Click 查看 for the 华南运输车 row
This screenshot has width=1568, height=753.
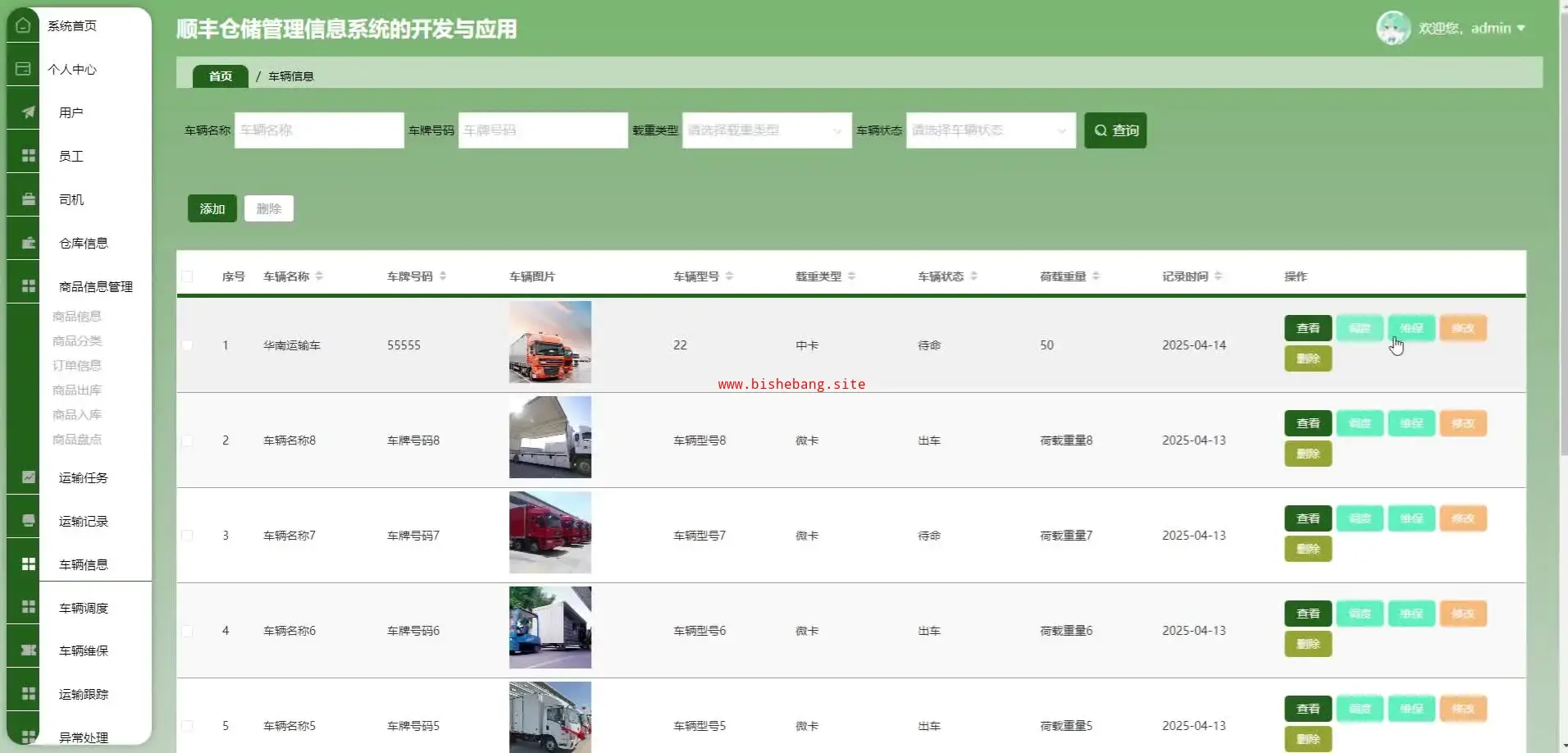point(1307,328)
